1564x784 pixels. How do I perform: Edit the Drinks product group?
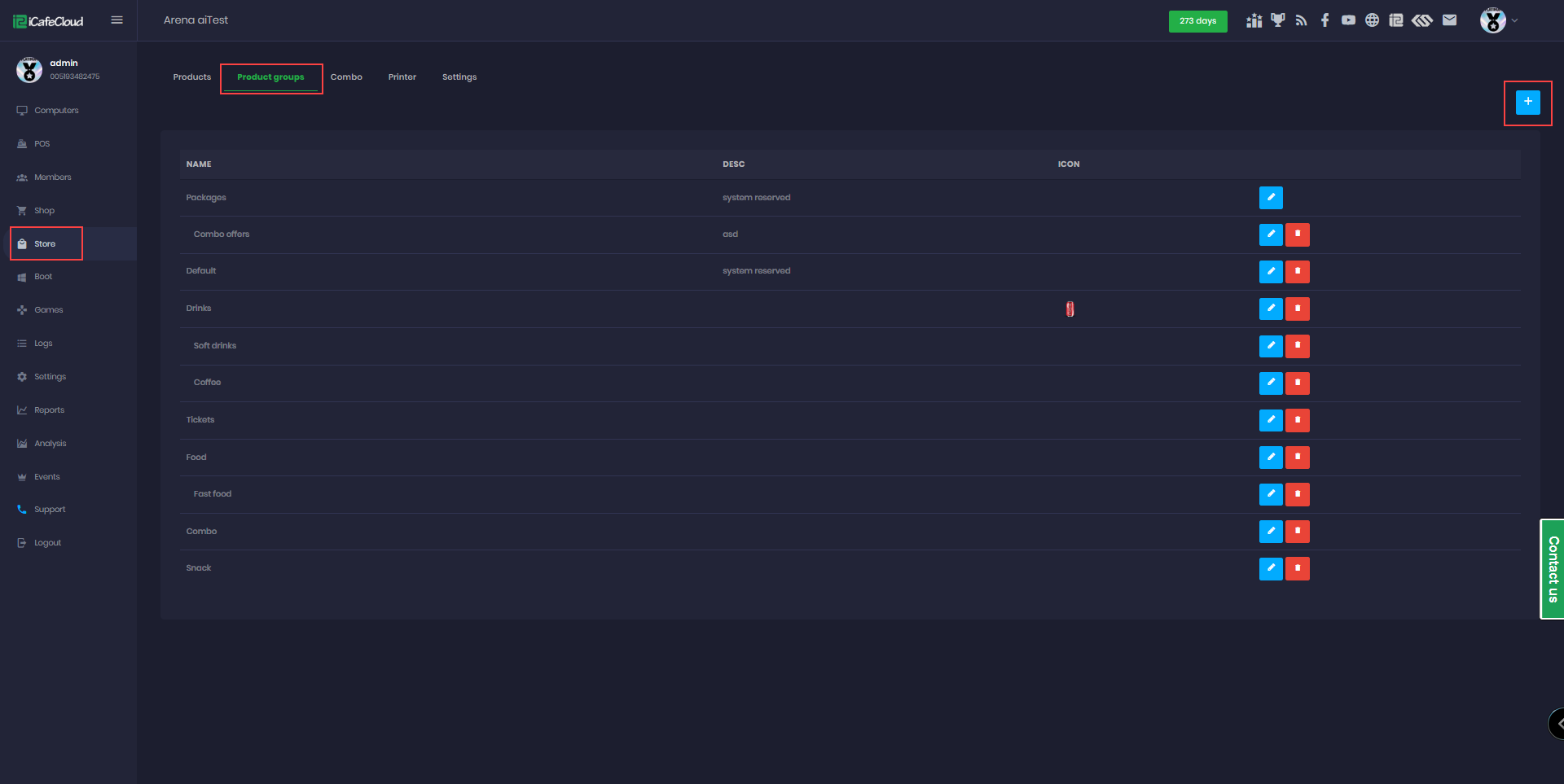point(1270,309)
